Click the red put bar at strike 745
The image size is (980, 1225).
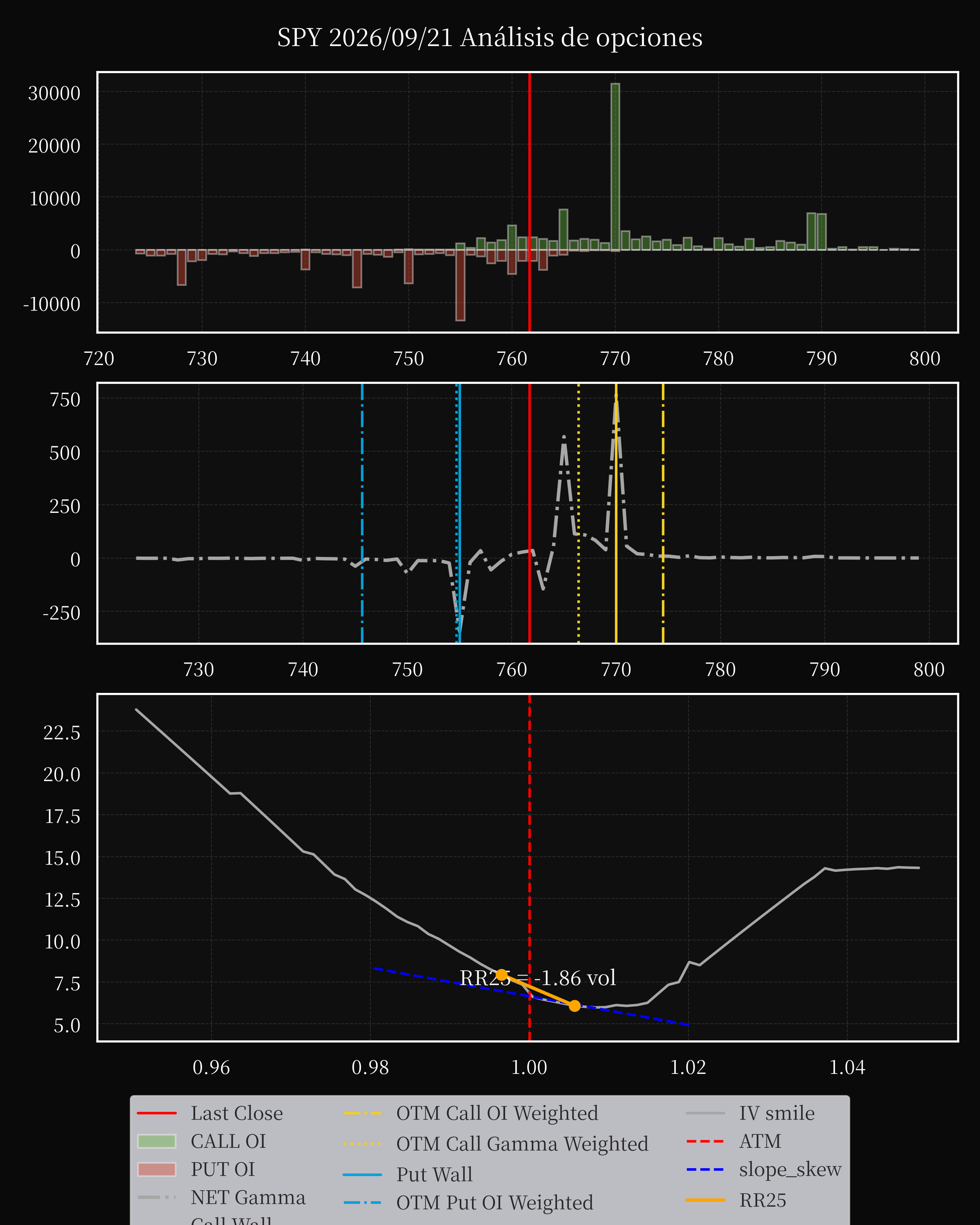coord(357,269)
